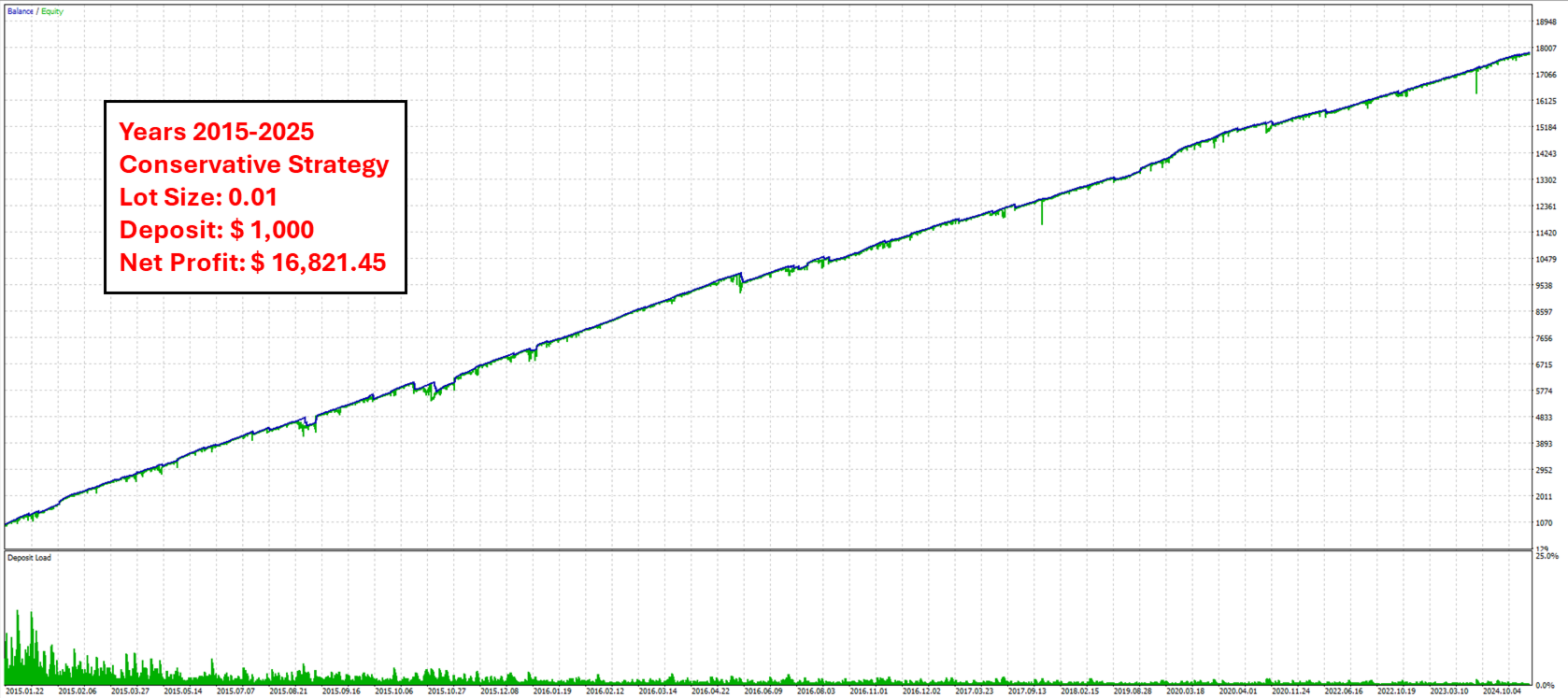Click the 2015.03.27 date label

[130, 691]
